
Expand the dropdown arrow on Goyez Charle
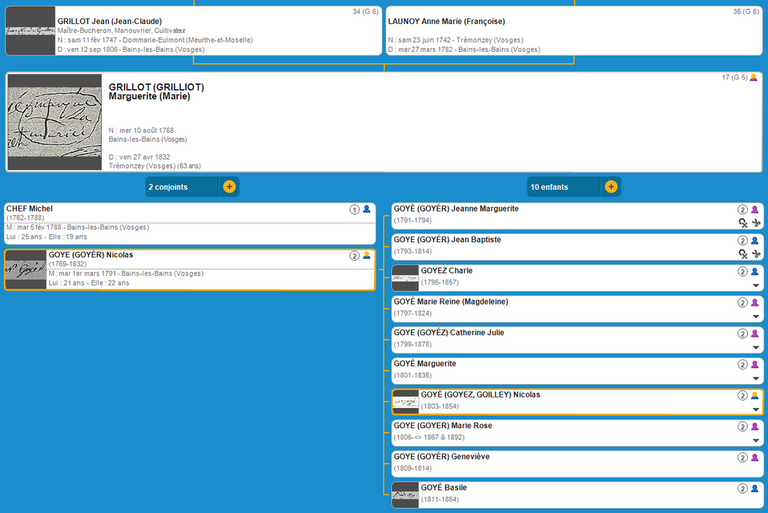pyautogui.click(x=755, y=285)
